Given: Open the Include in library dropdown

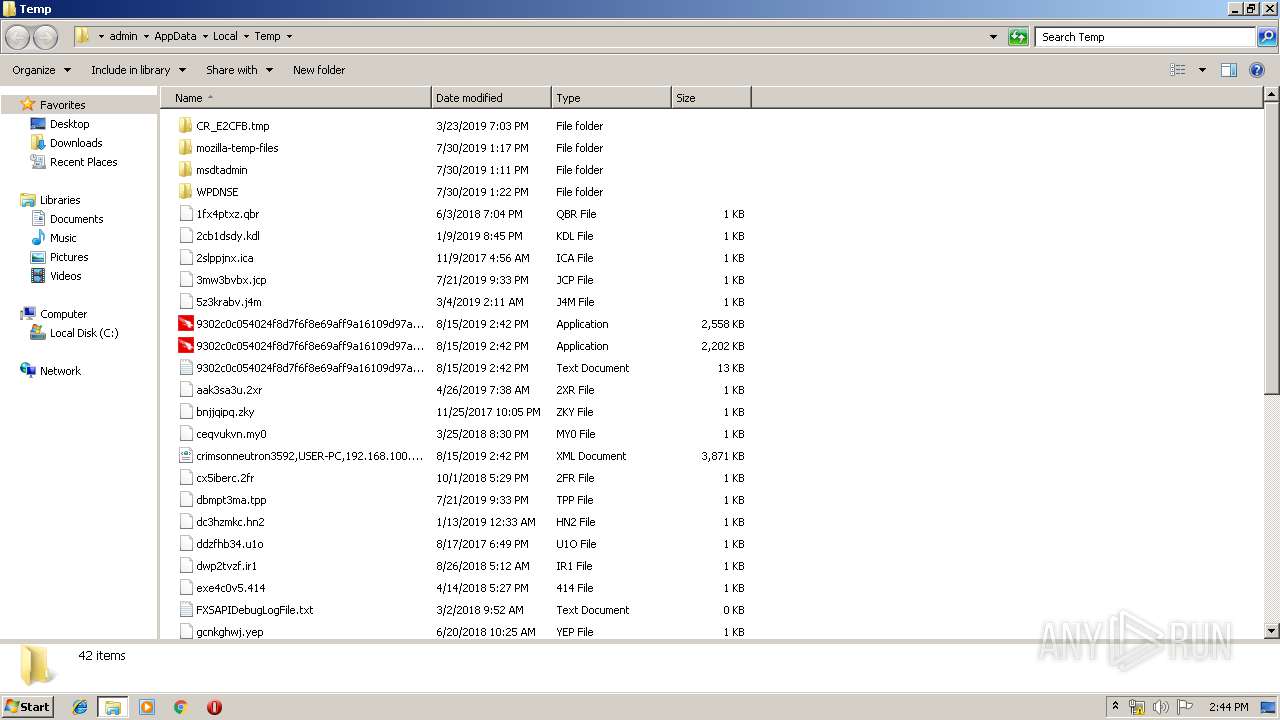Looking at the screenshot, I should pos(138,70).
